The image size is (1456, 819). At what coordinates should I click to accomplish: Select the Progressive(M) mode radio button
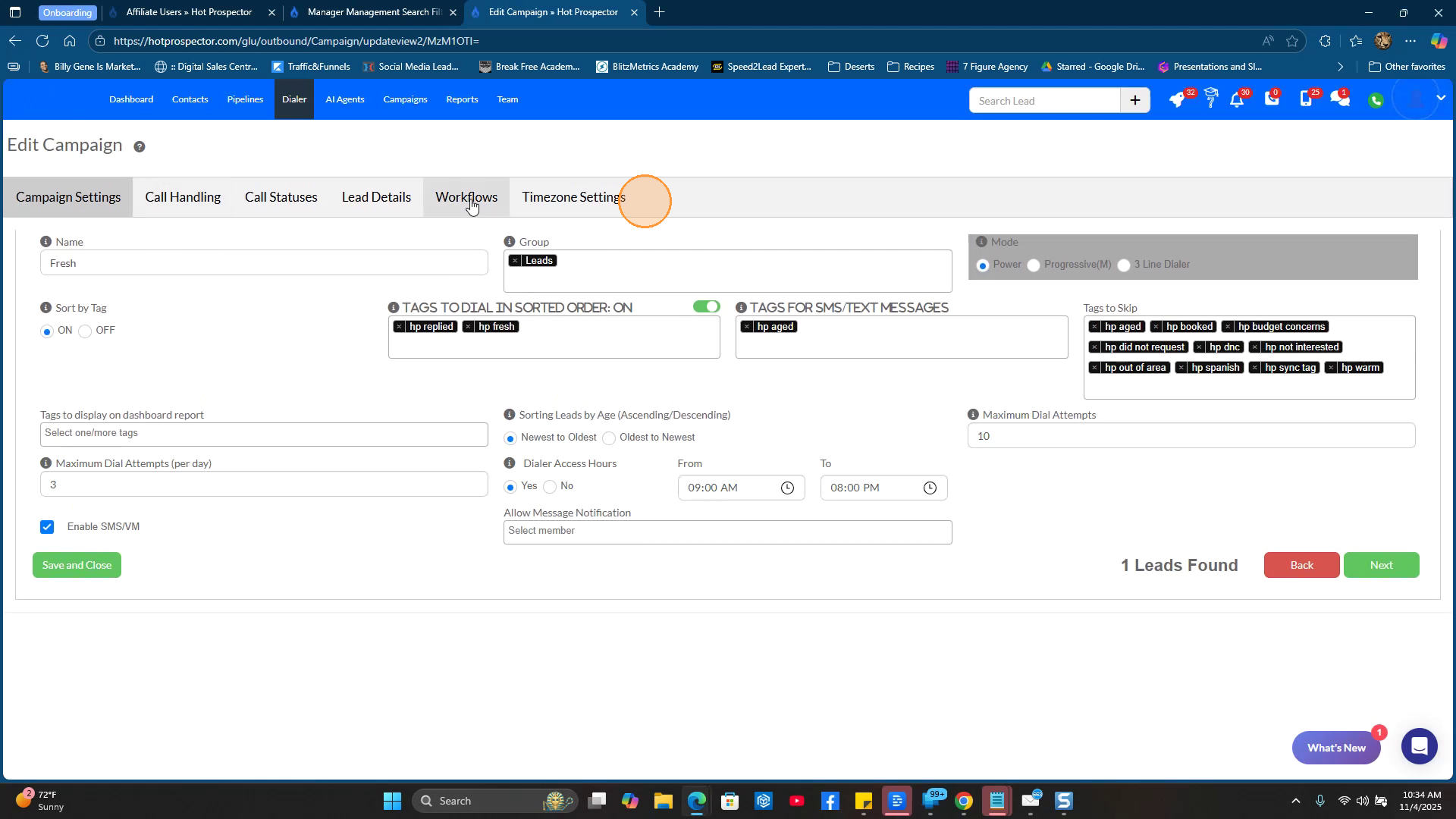click(x=1034, y=265)
